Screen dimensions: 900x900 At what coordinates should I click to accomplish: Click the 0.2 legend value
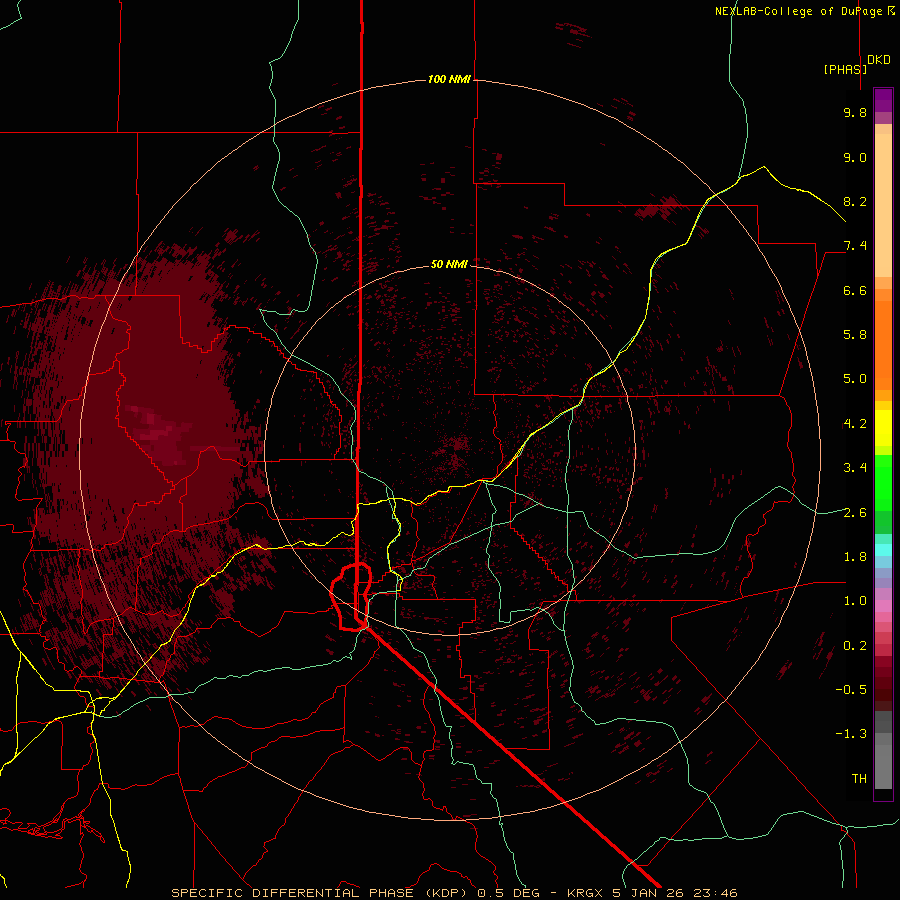point(855,646)
